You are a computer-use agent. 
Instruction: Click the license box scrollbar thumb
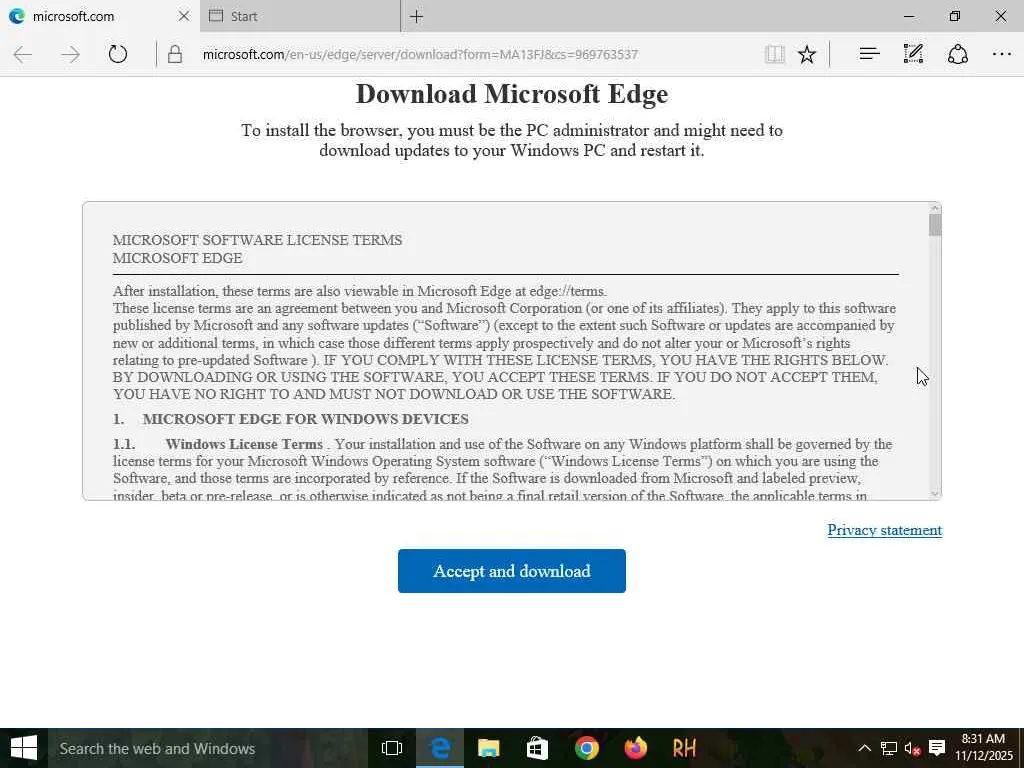935,225
